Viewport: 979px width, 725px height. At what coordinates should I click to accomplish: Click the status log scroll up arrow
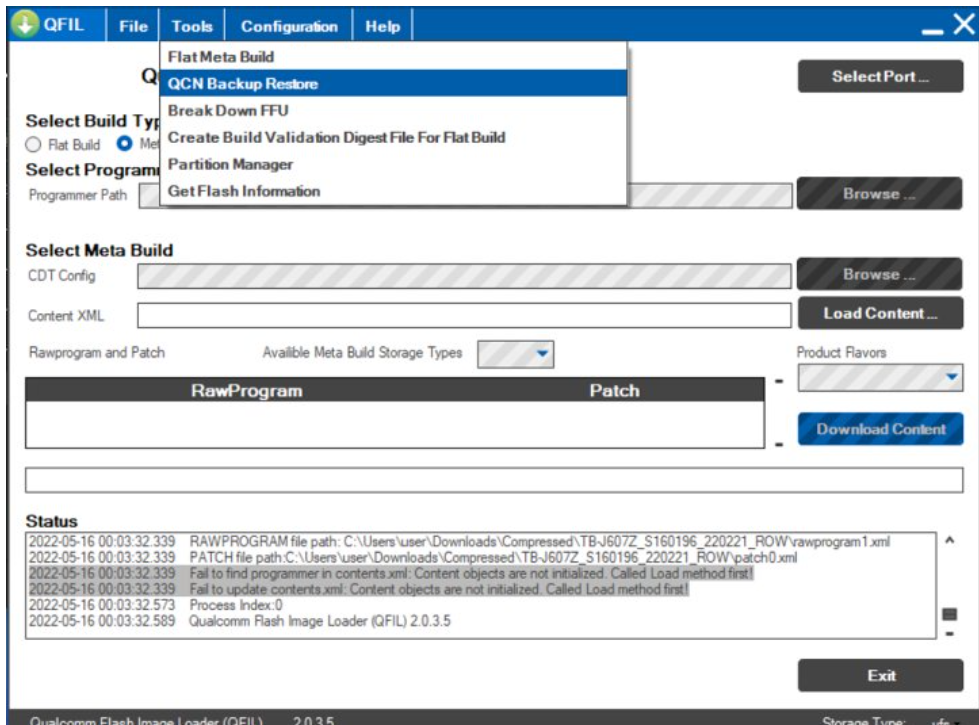[x=950, y=541]
